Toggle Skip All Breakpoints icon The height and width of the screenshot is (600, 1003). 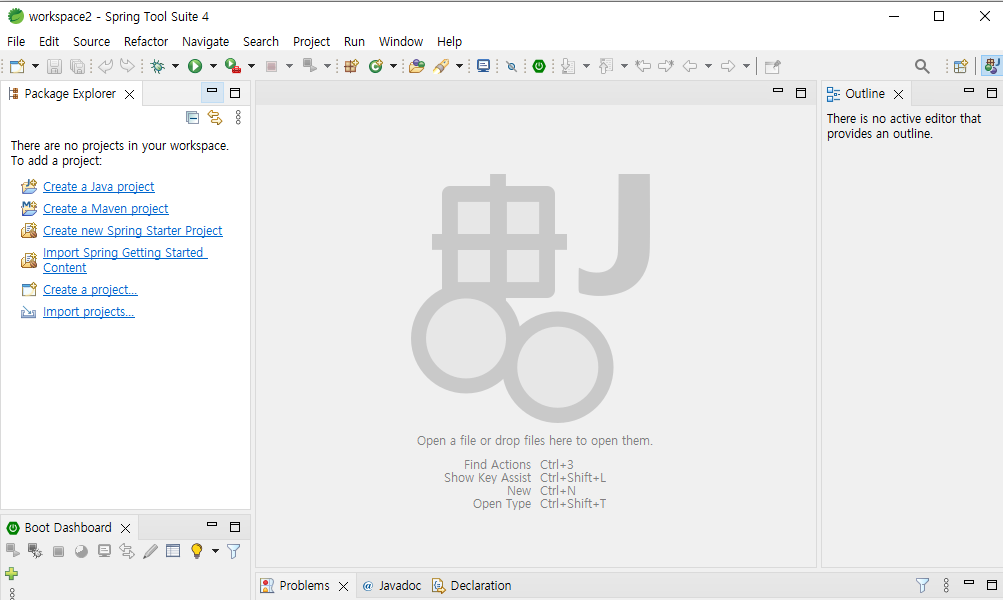coord(511,67)
